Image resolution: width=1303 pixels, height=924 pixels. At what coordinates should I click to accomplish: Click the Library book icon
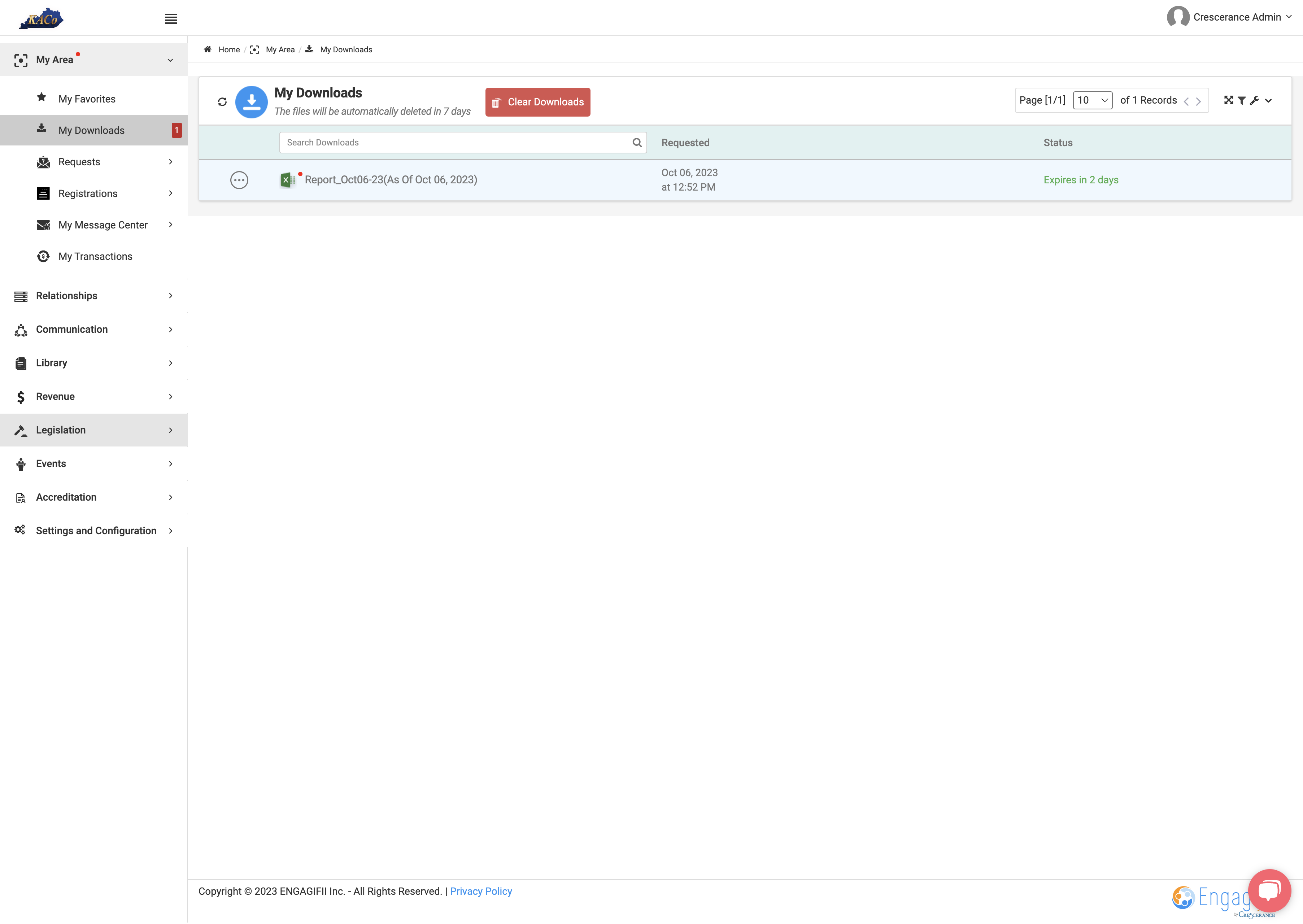point(21,363)
